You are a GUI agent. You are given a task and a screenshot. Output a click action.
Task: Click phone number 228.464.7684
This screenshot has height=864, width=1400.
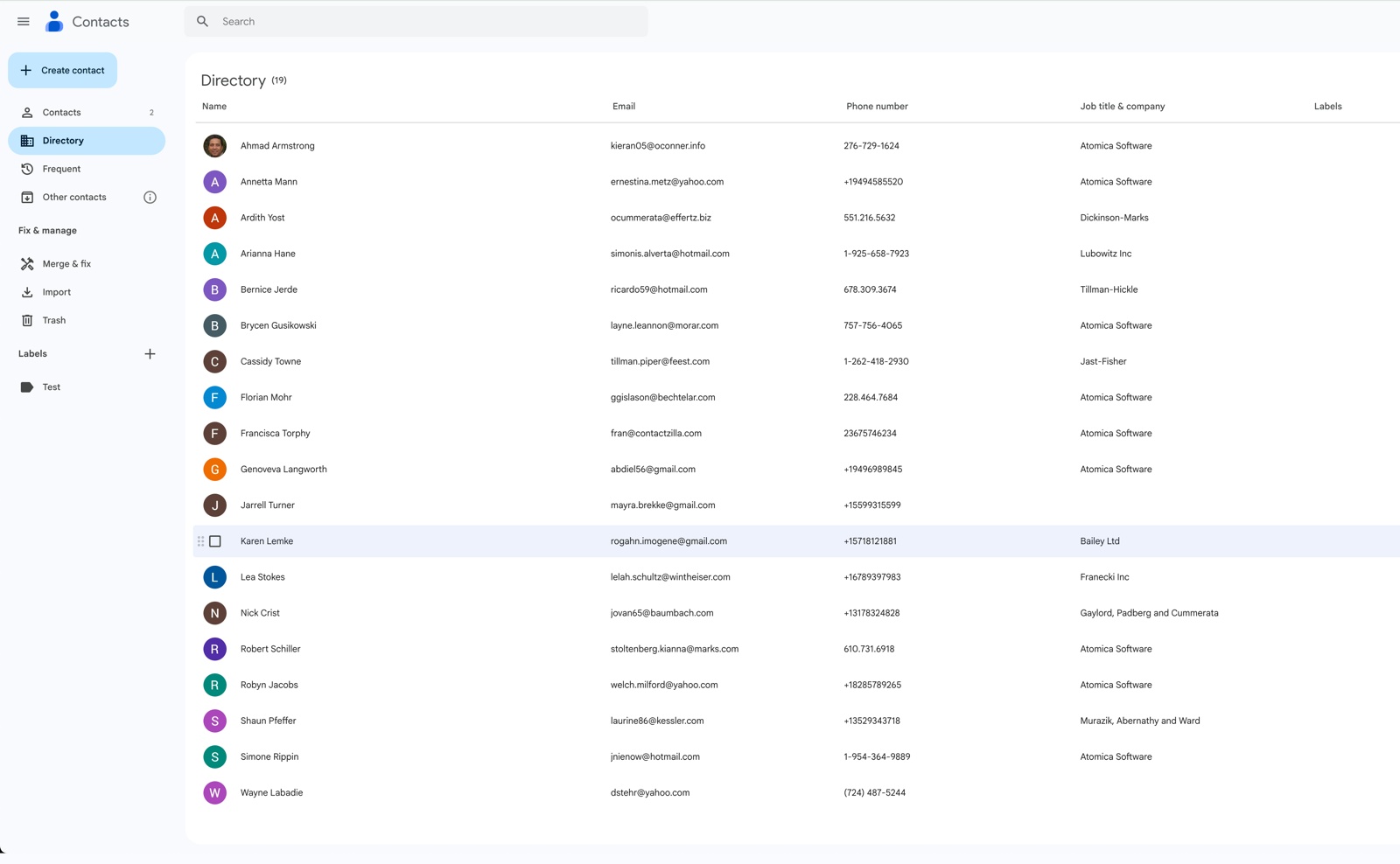click(871, 397)
